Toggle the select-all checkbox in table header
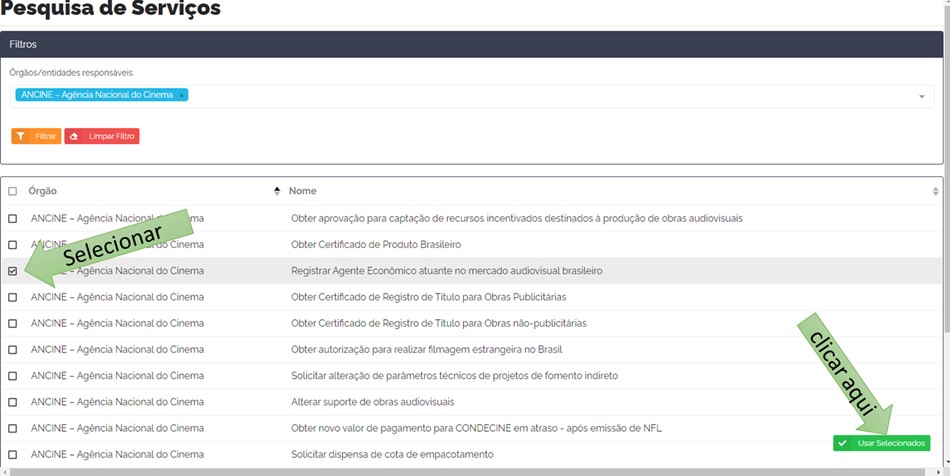The image size is (950, 476). coord(13,191)
